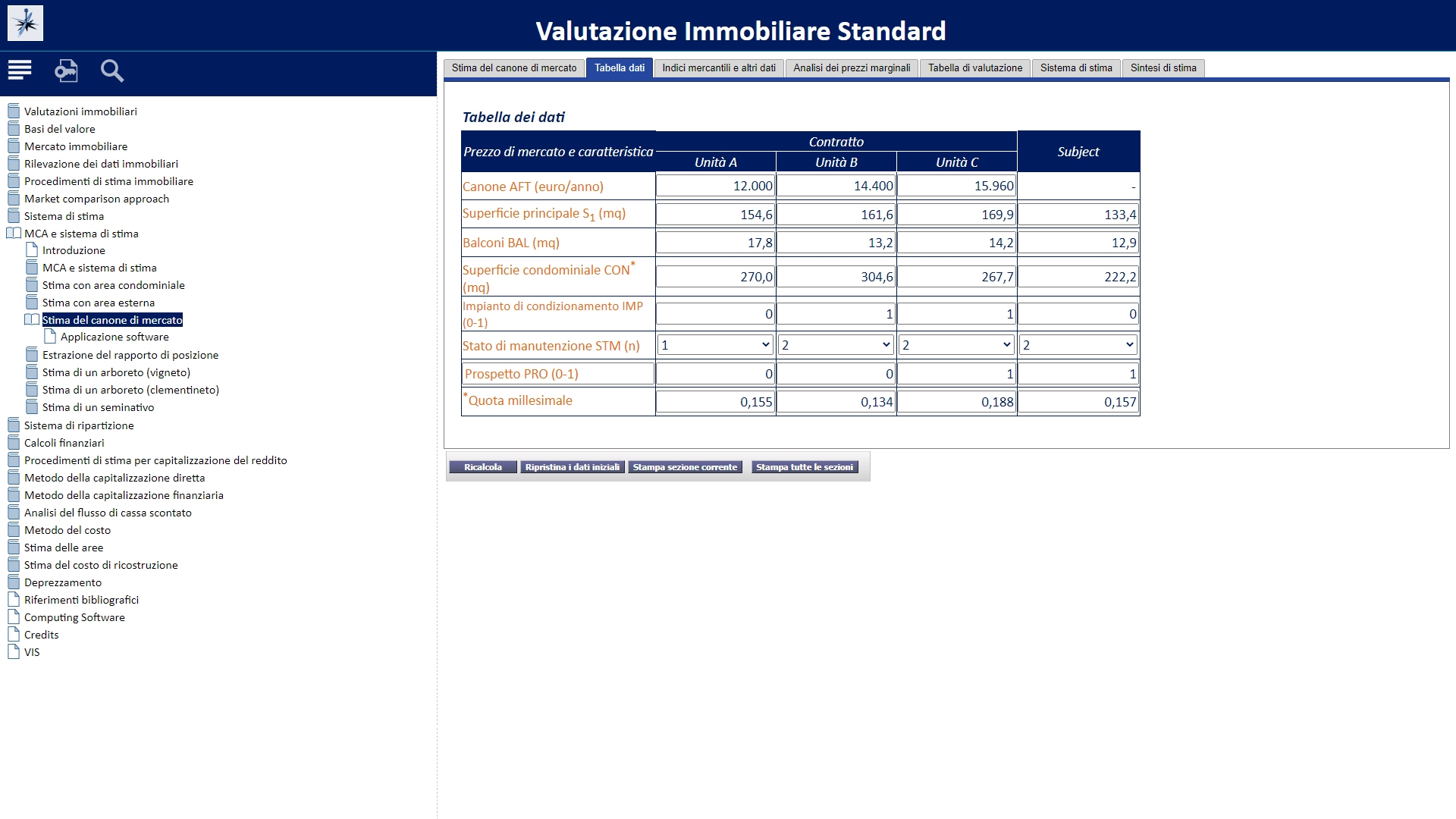Select Stima con area condominiale tree item

[114, 285]
